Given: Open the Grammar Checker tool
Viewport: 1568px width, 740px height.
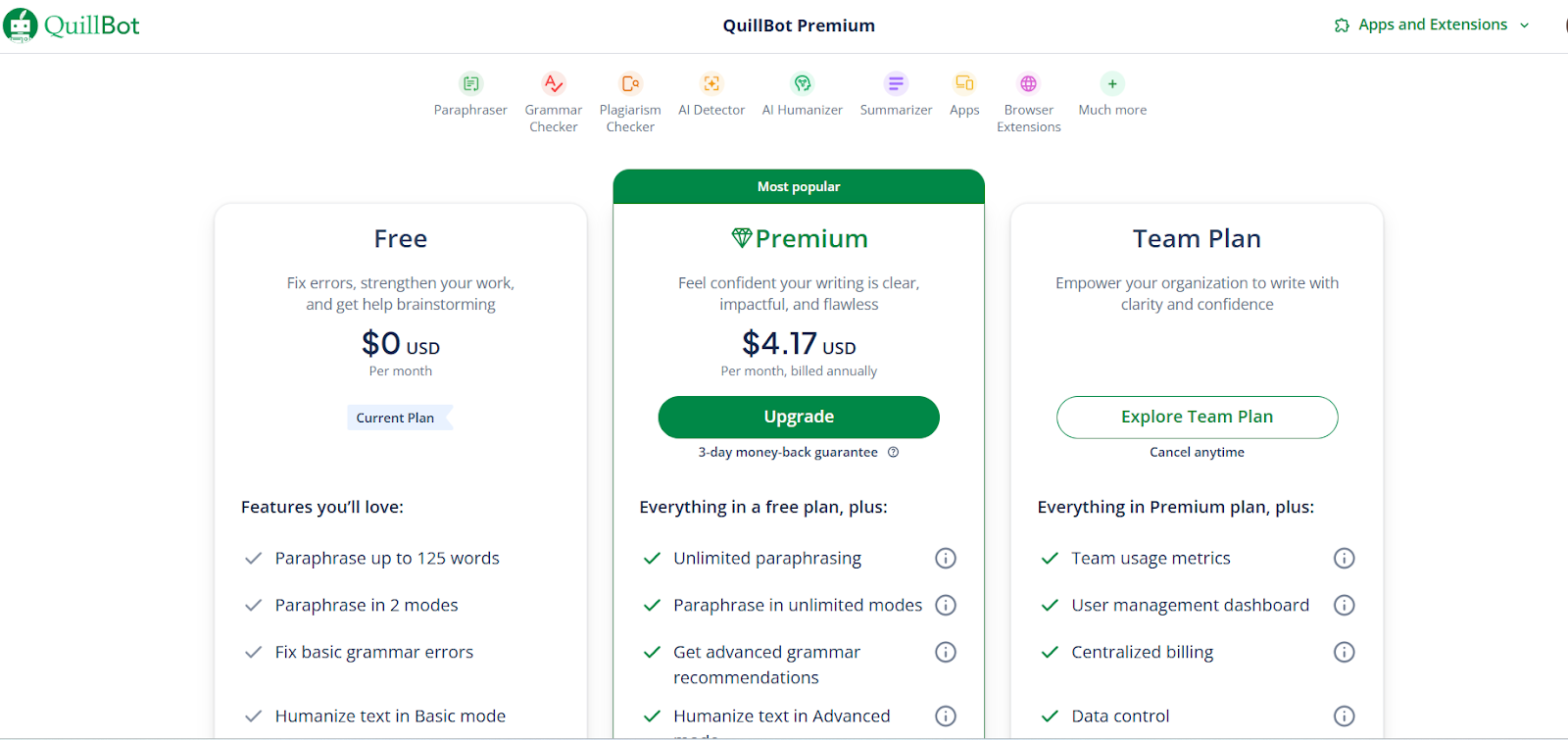Looking at the screenshot, I should pos(552,83).
